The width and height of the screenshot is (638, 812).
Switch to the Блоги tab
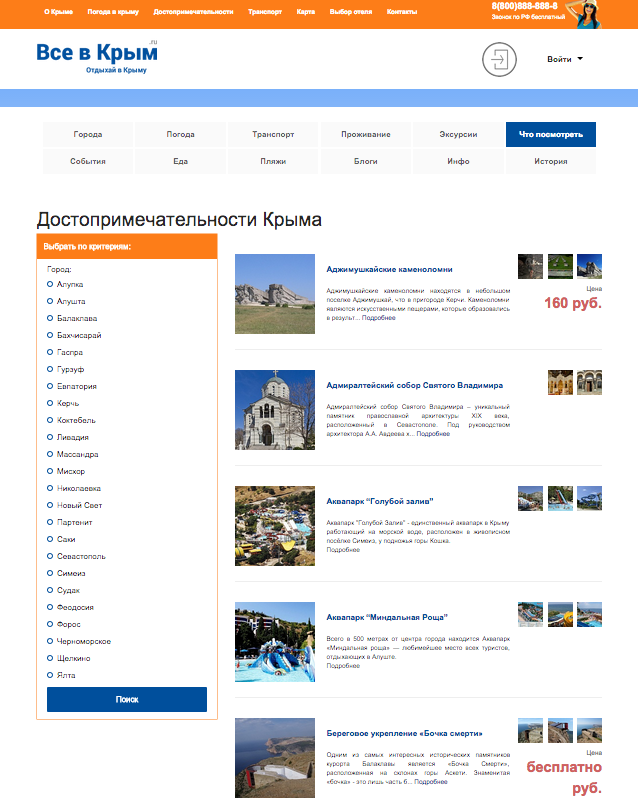pos(366,161)
